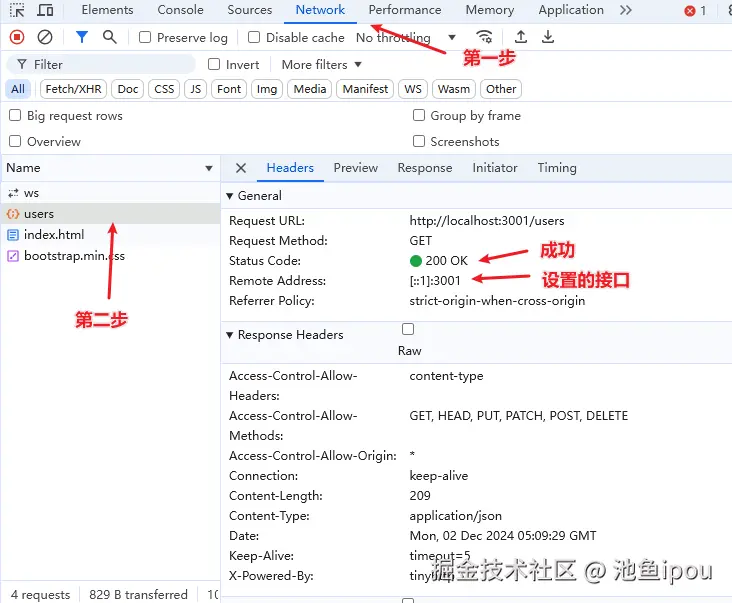The height and width of the screenshot is (603, 732).
Task: Switch to the Memory tab
Action: (x=490, y=10)
